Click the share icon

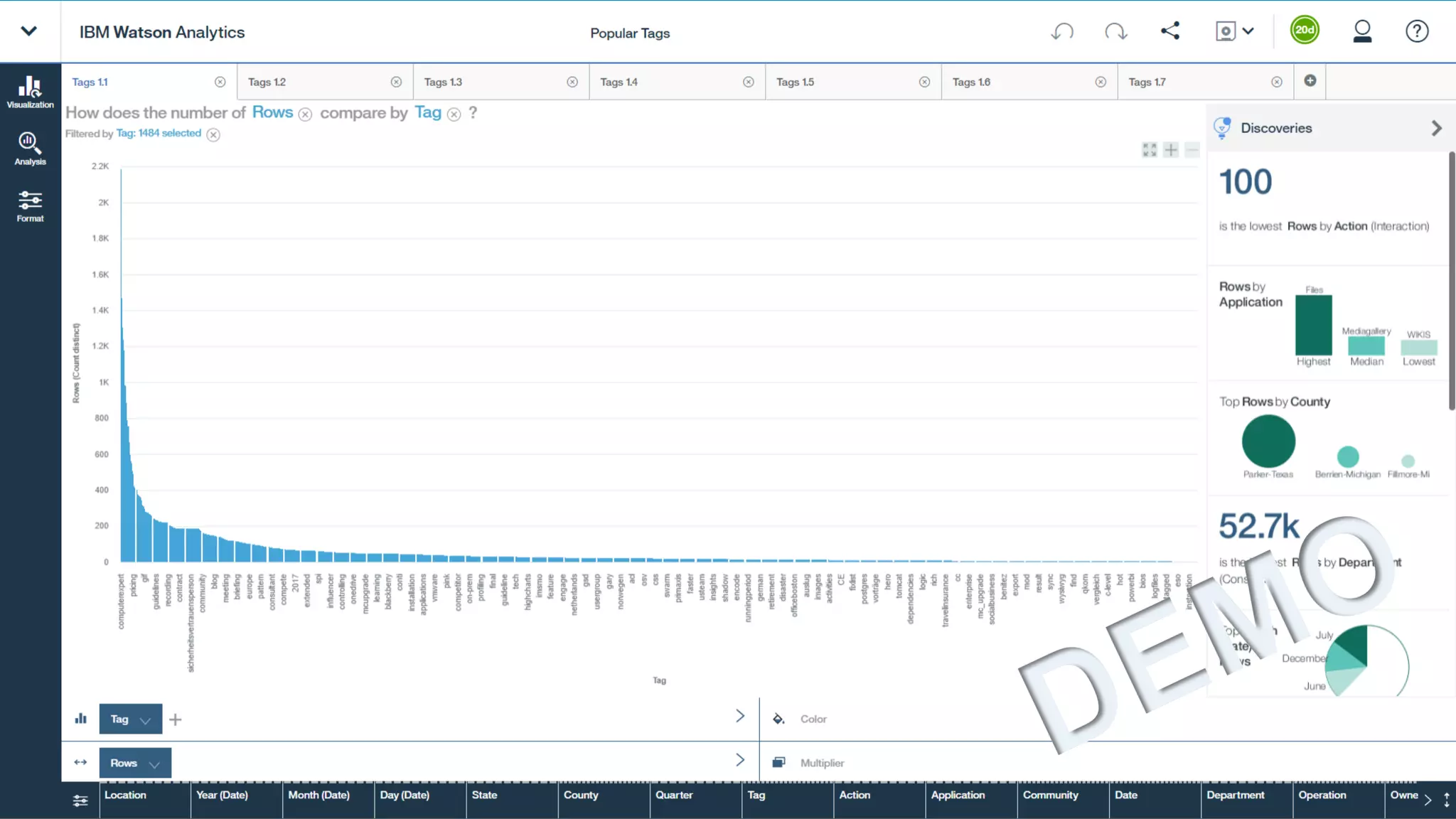(1170, 31)
